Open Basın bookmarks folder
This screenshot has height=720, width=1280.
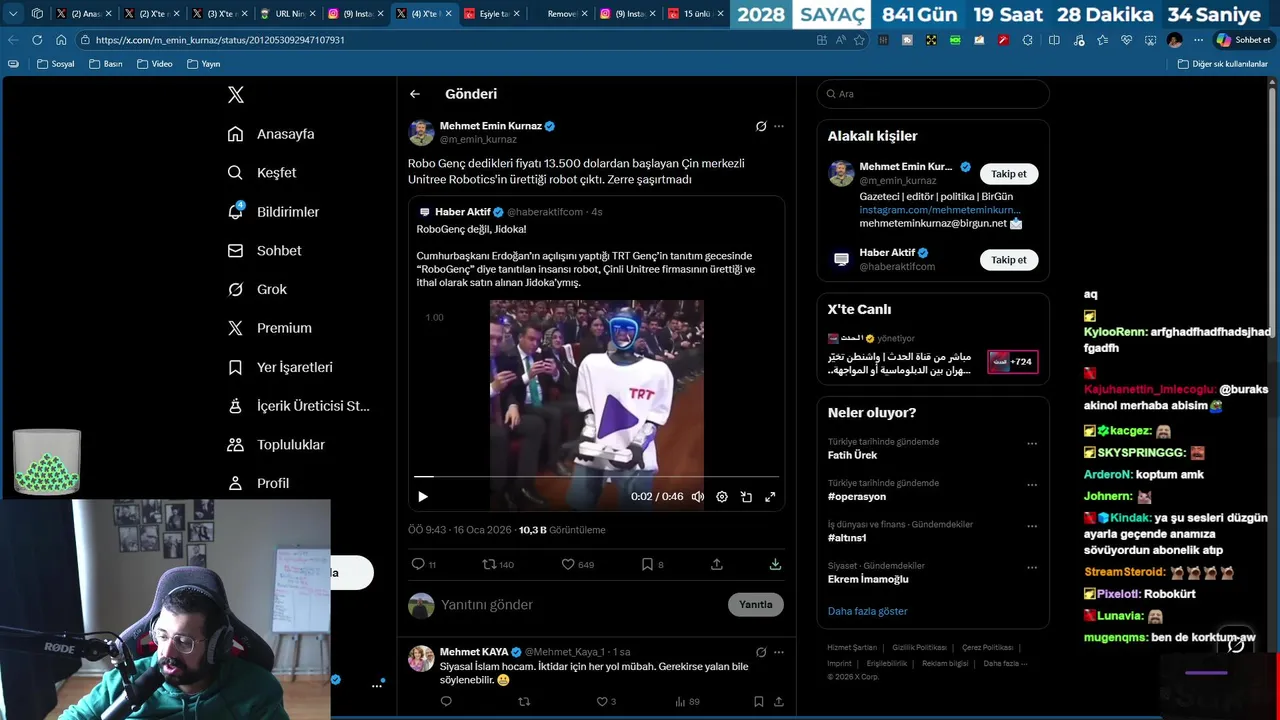pyautogui.click(x=105, y=64)
